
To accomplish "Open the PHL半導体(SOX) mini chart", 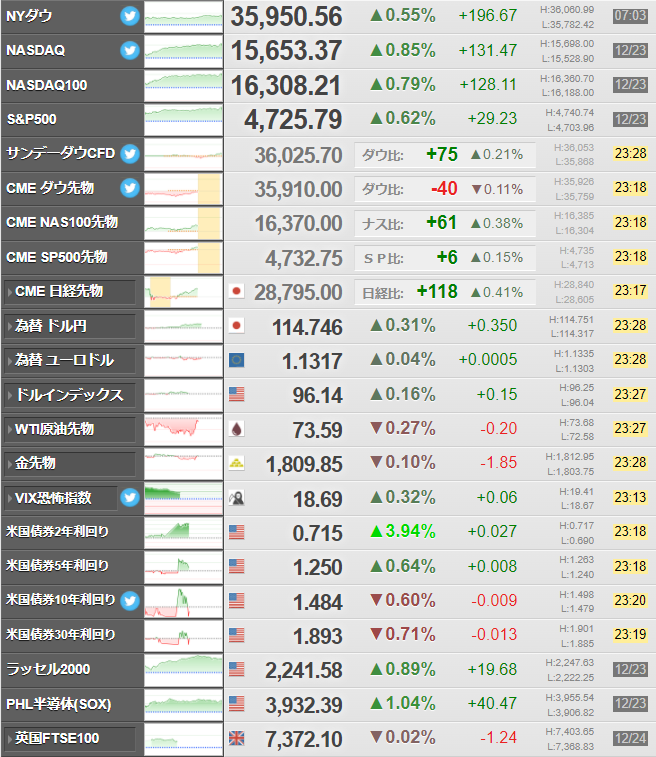I will pyautogui.click(x=183, y=705).
